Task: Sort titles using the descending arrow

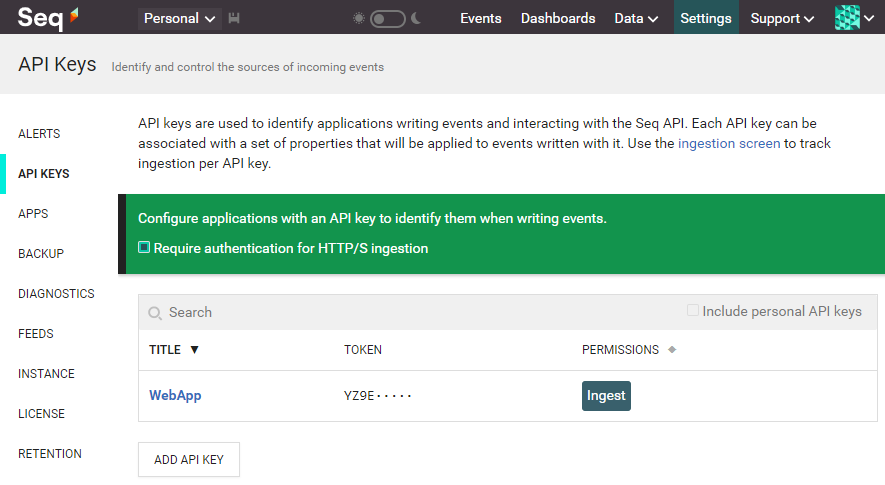Action: 194,350
